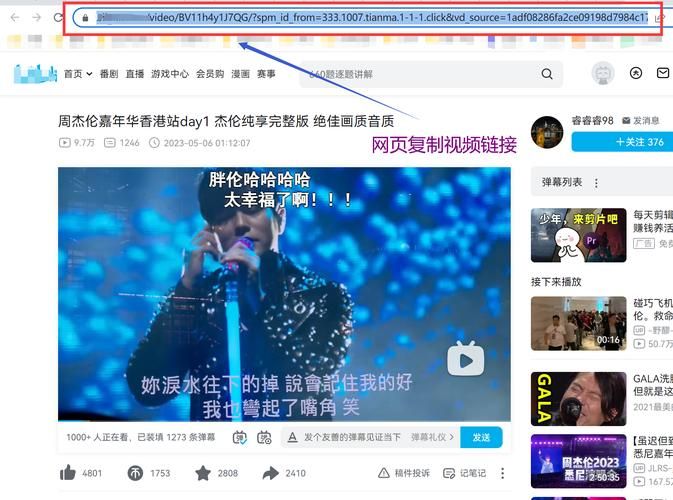Open uploader 睿睿睿98 avatar
Screen dimensions: 673x500
click(547, 132)
